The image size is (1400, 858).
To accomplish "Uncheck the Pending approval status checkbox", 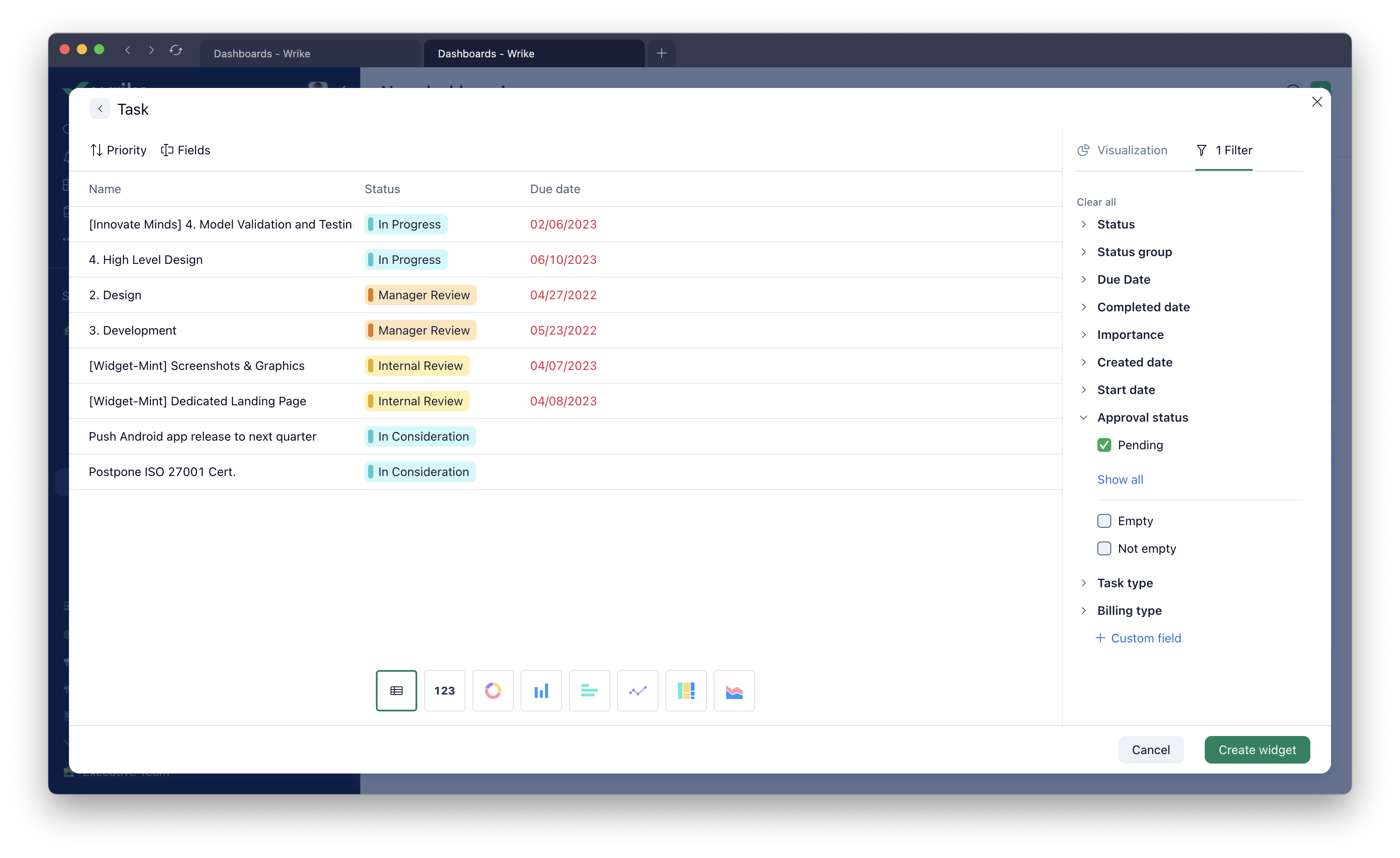I will click(x=1104, y=445).
